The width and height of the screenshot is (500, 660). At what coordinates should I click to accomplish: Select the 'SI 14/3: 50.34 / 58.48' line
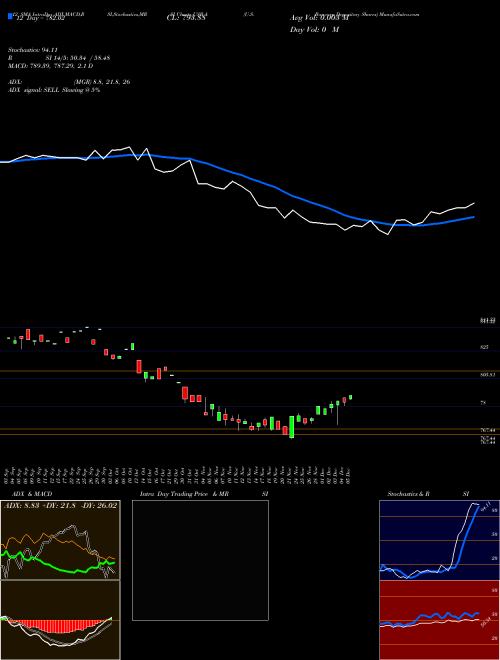click(78, 58)
